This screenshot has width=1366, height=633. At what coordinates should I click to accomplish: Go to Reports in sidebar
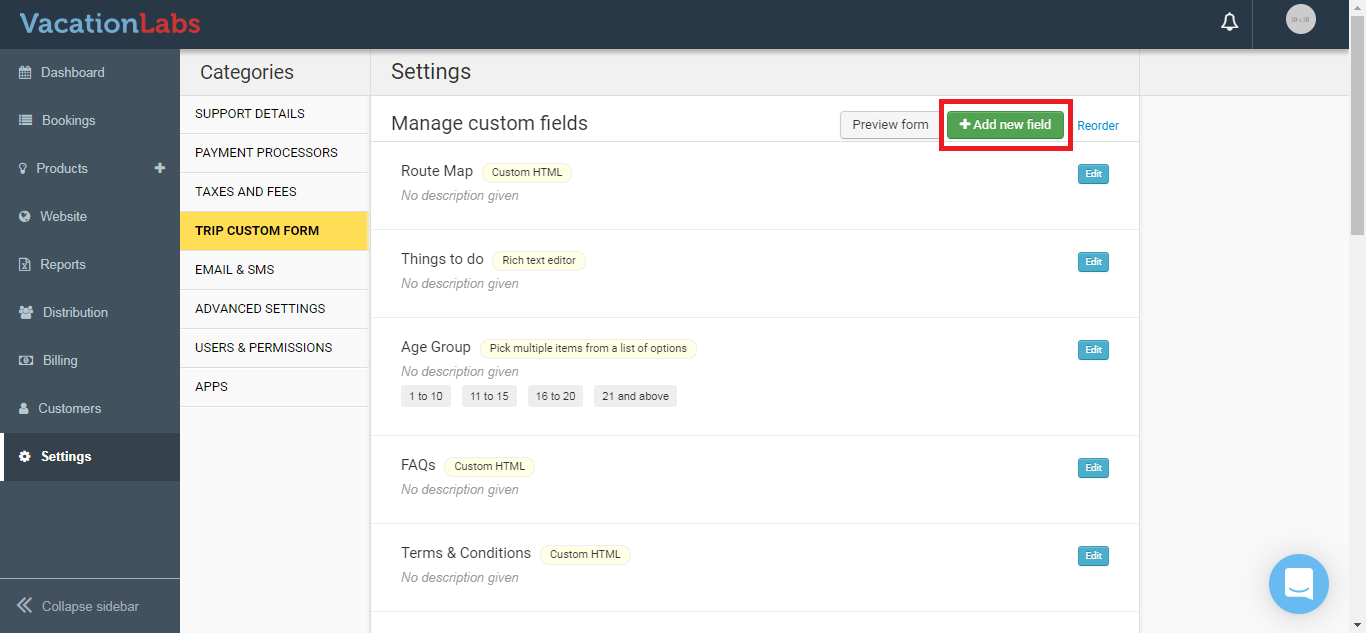tap(62, 265)
